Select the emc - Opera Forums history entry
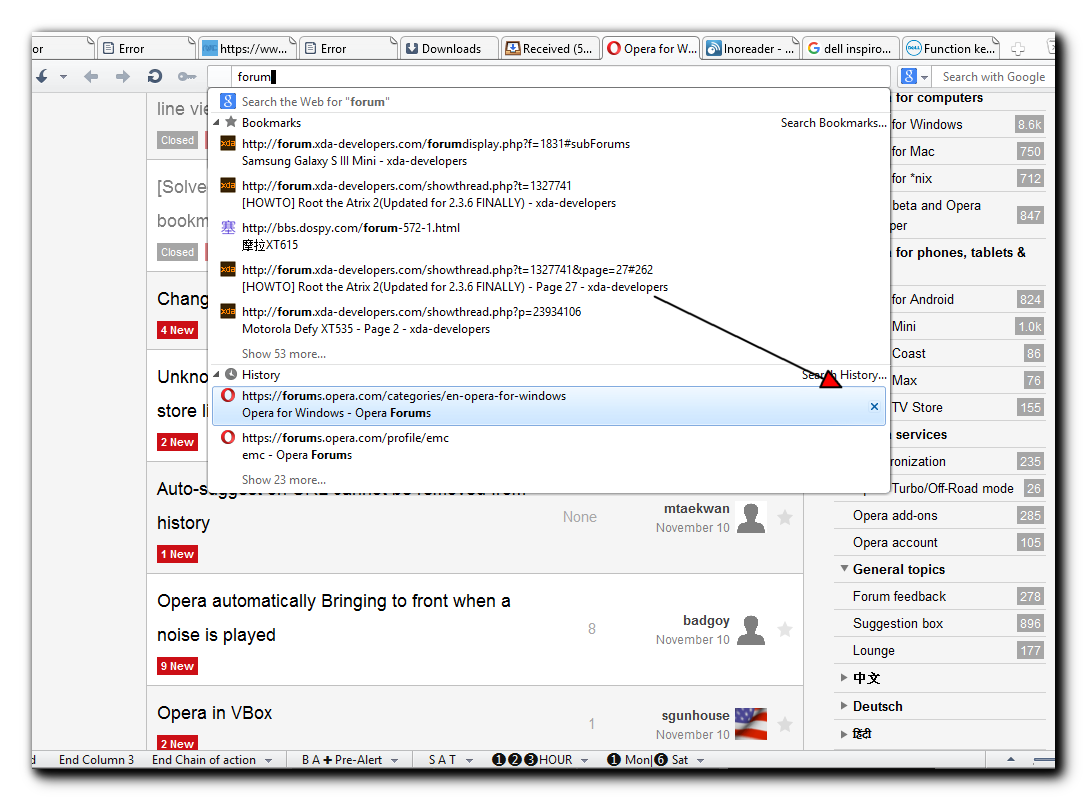1089x803 pixels. [x=549, y=446]
